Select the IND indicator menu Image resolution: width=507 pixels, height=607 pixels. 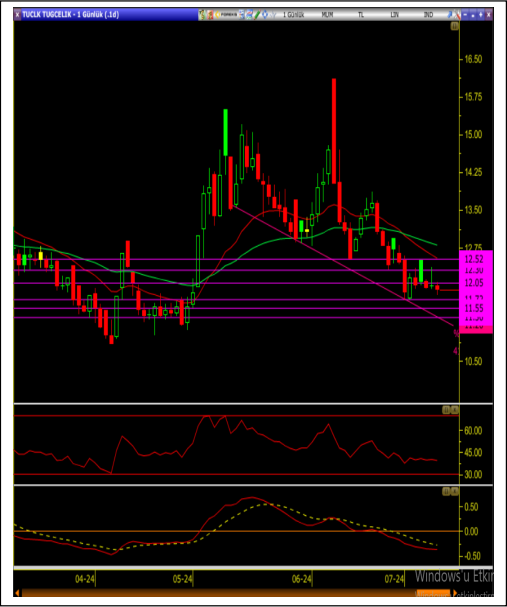(x=428, y=15)
